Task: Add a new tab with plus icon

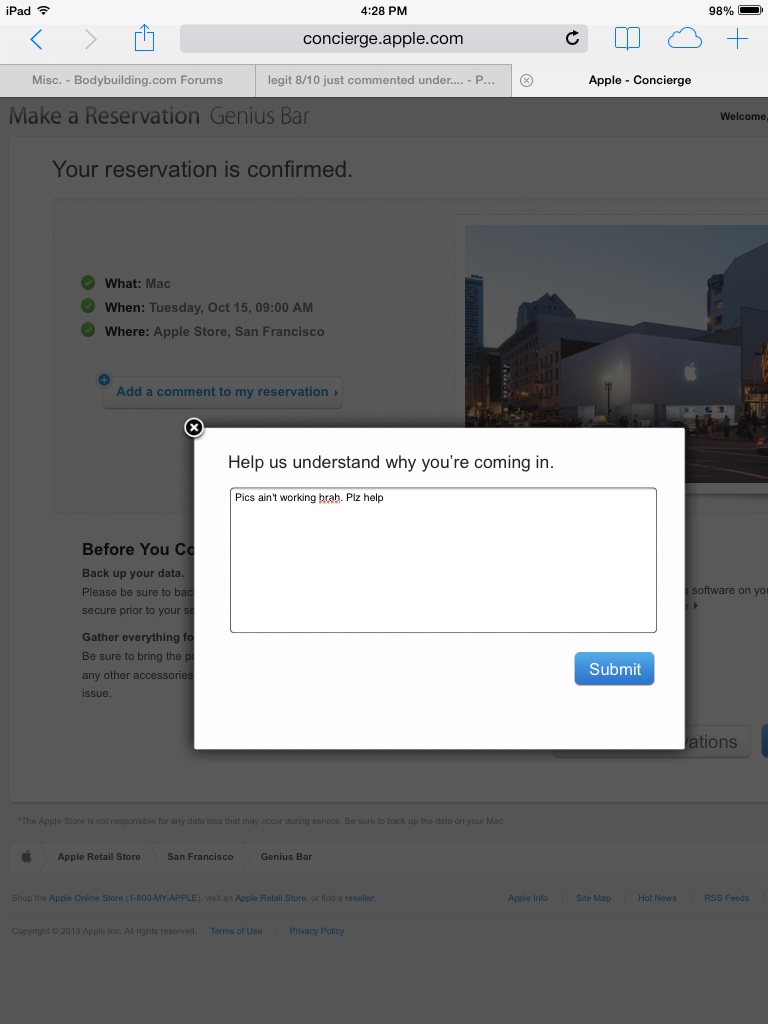Action: (737, 39)
